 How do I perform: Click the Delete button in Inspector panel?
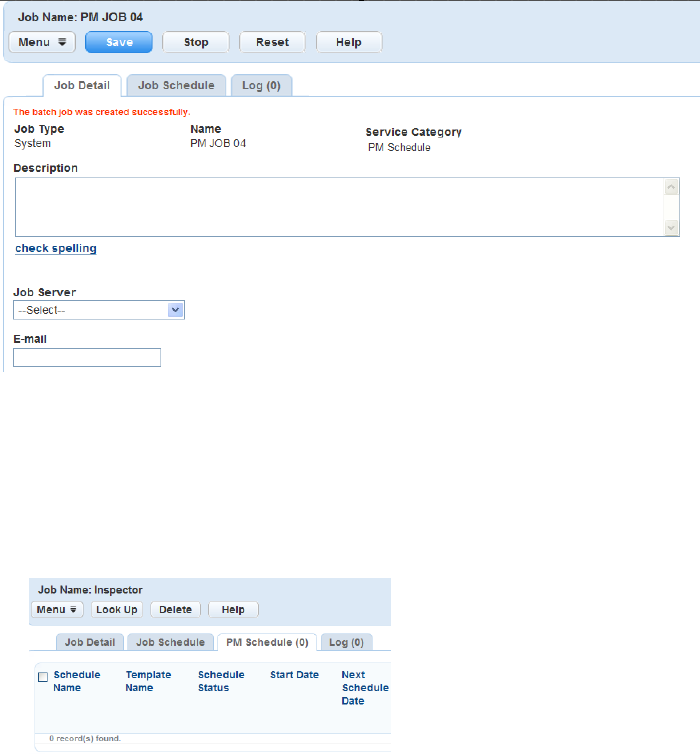click(x=175, y=609)
